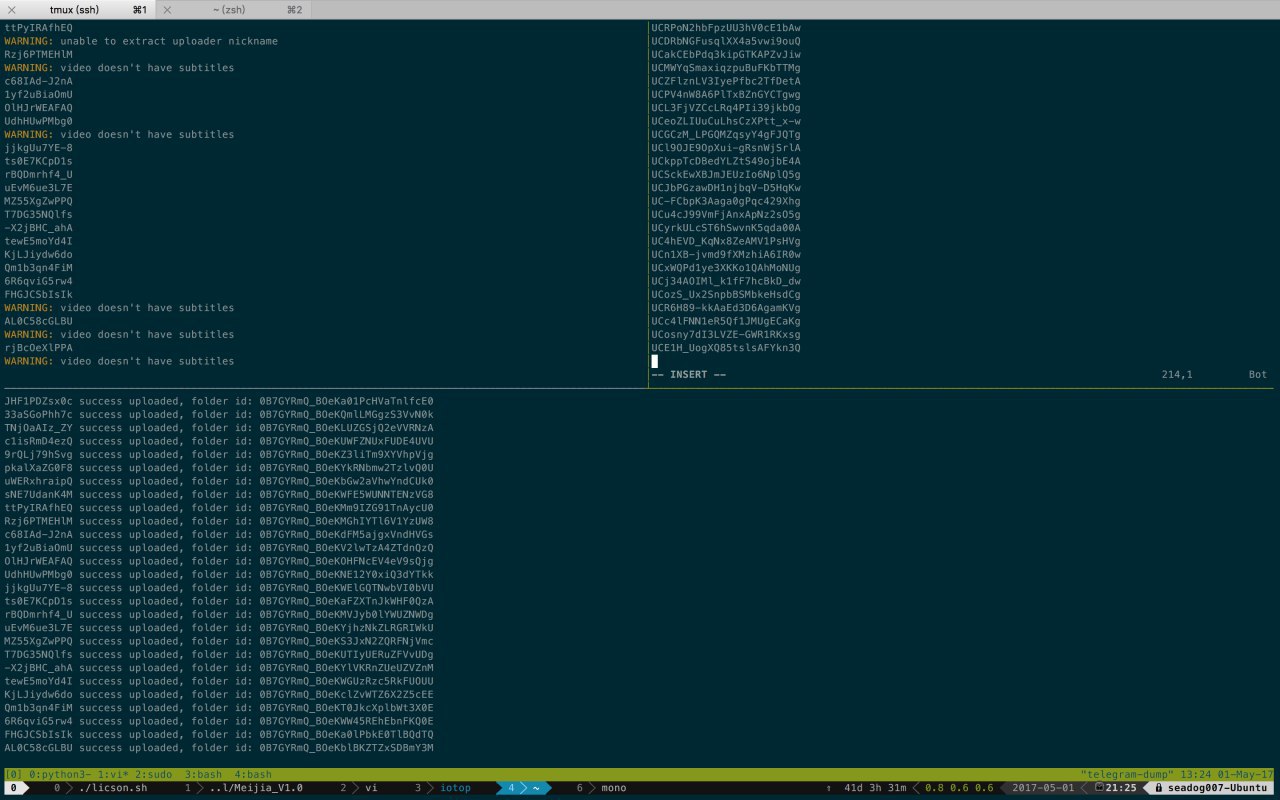The image size is (1280, 800).
Task: Click the 2017-05-01 date segment
Action: (1043, 788)
